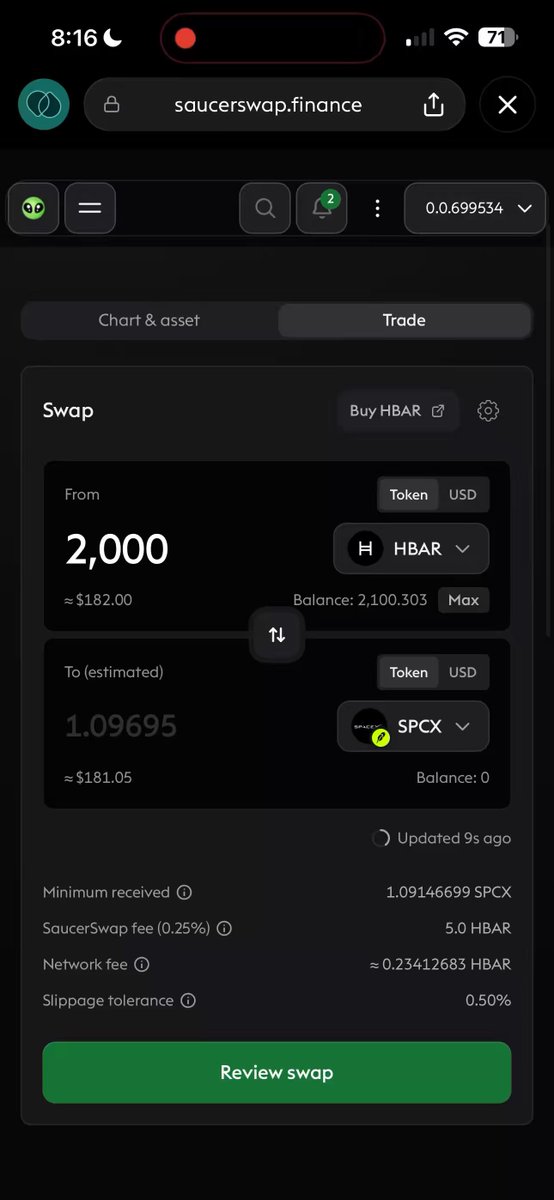This screenshot has width=554, height=1200.
Task: Tap the alien avatar icon
Action: (x=34, y=208)
